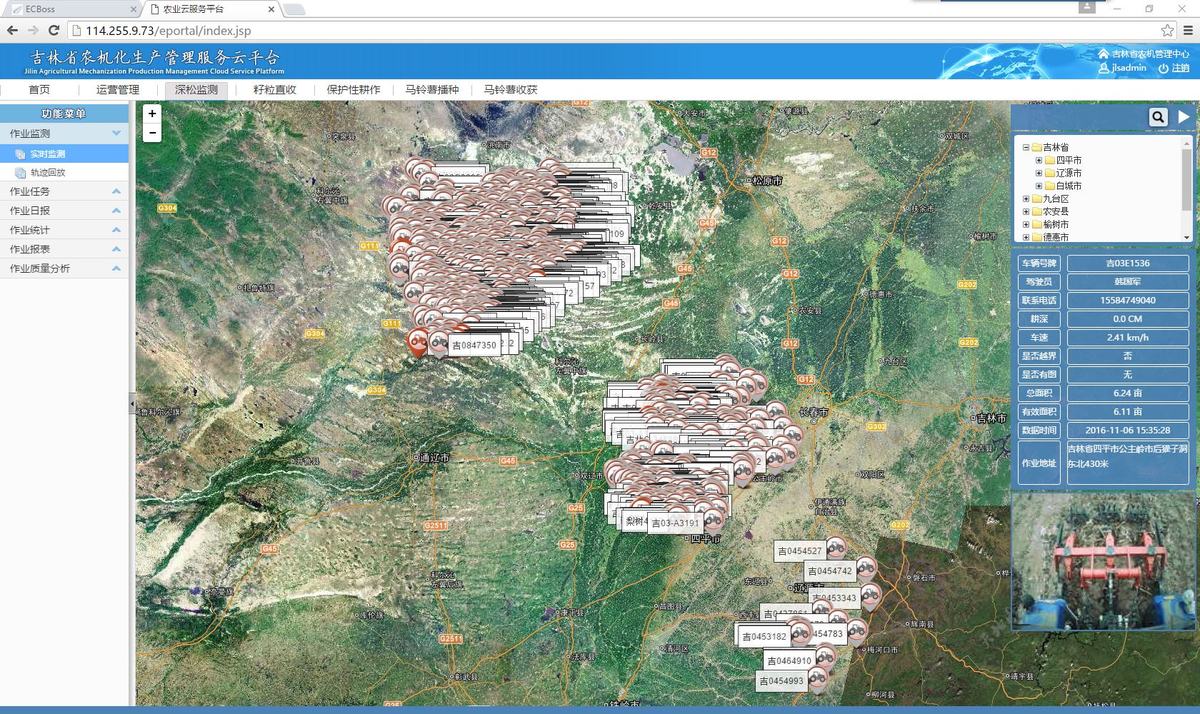Click the Chrome profile avatar icon

pos(1088,7)
